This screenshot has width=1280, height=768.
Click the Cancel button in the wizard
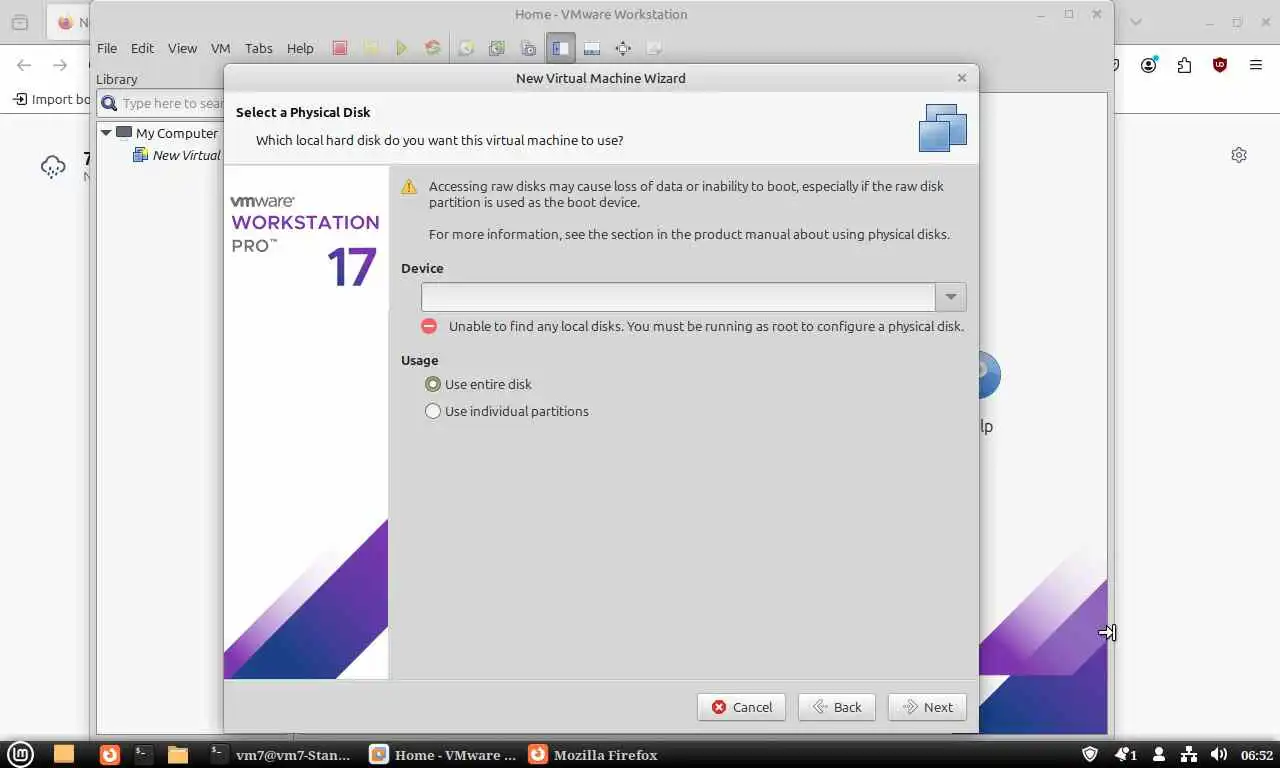pyautogui.click(x=741, y=707)
